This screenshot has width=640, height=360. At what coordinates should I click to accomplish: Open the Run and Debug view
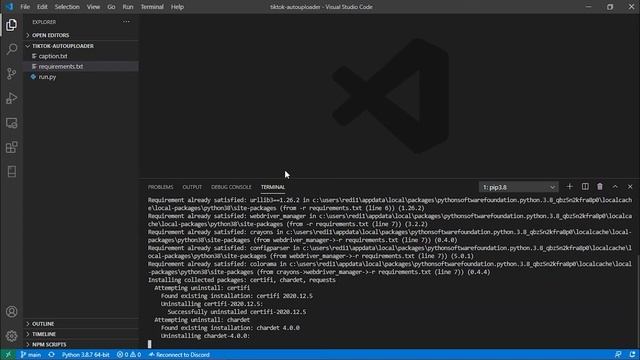click(x=11, y=98)
